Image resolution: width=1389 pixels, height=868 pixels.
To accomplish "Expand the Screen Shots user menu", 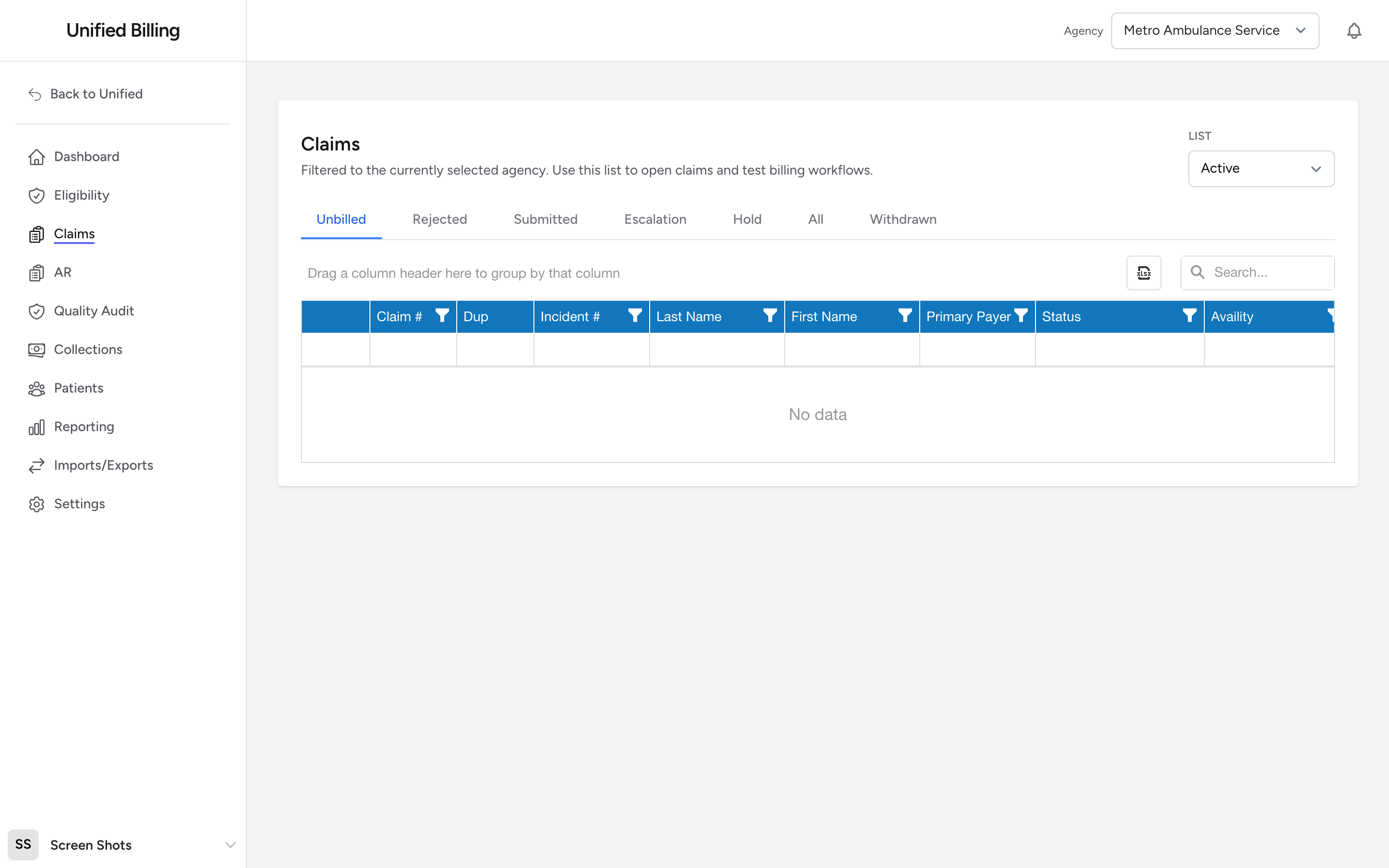I will point(230,844).
